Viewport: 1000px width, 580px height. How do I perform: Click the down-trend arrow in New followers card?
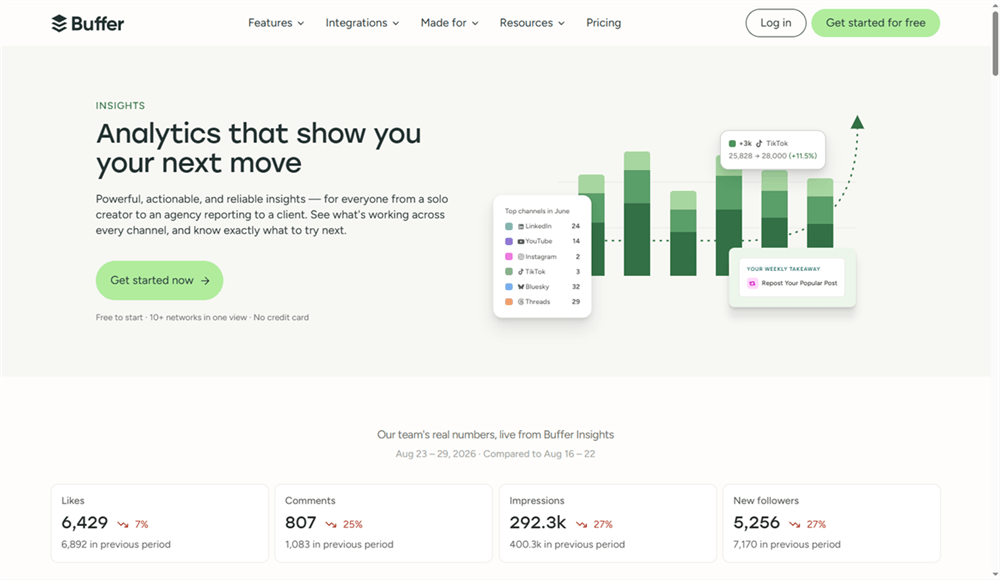(795, 524)
